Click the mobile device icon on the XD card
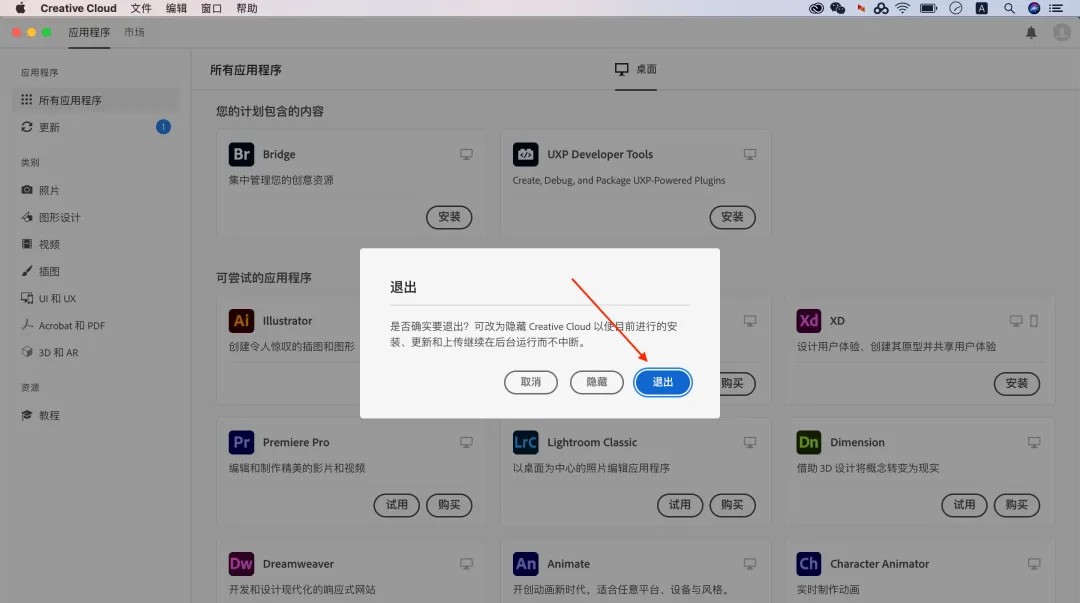 (x=1034, y=320)
